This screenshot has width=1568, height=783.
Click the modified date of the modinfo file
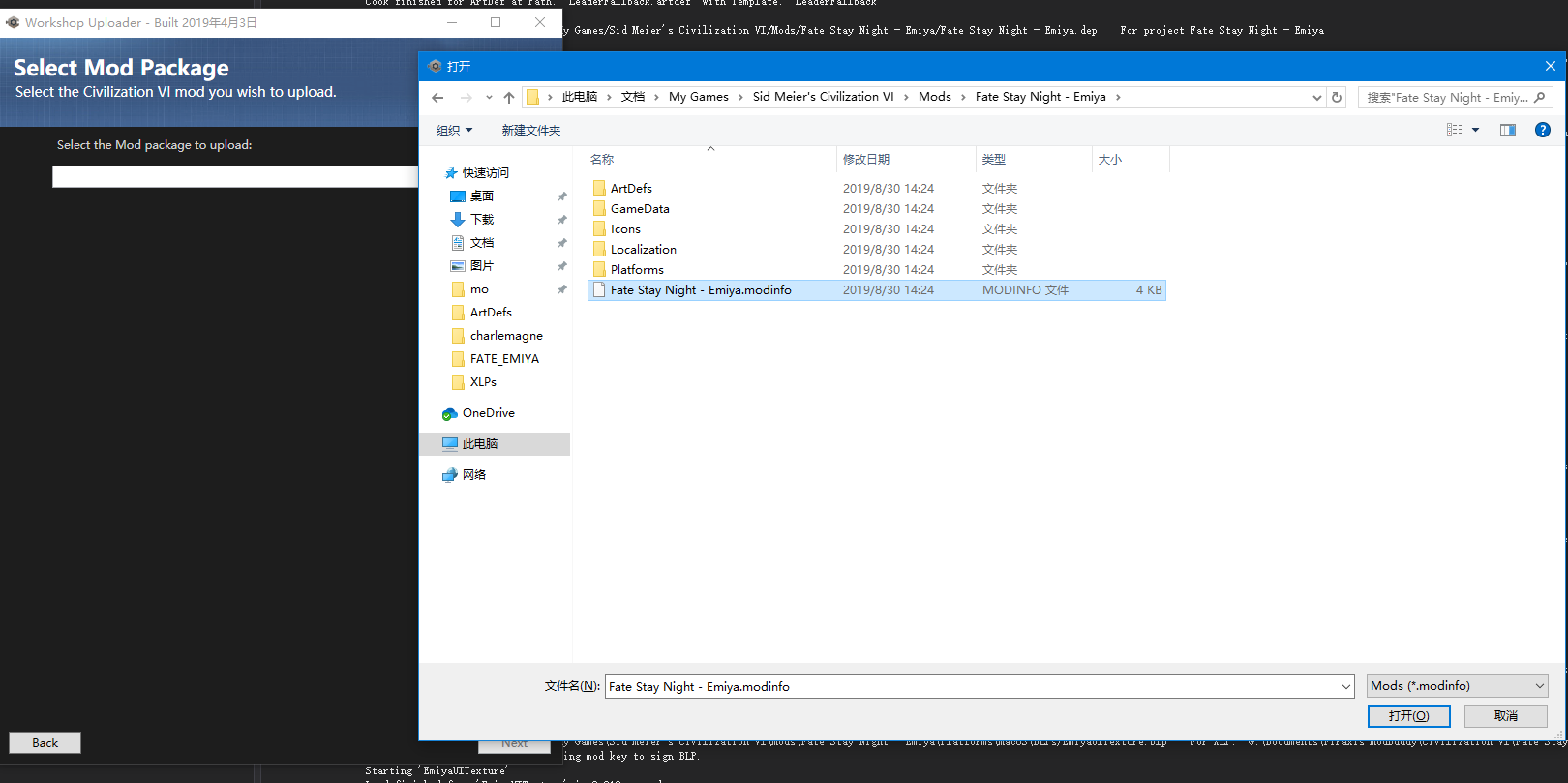[888, 289]
